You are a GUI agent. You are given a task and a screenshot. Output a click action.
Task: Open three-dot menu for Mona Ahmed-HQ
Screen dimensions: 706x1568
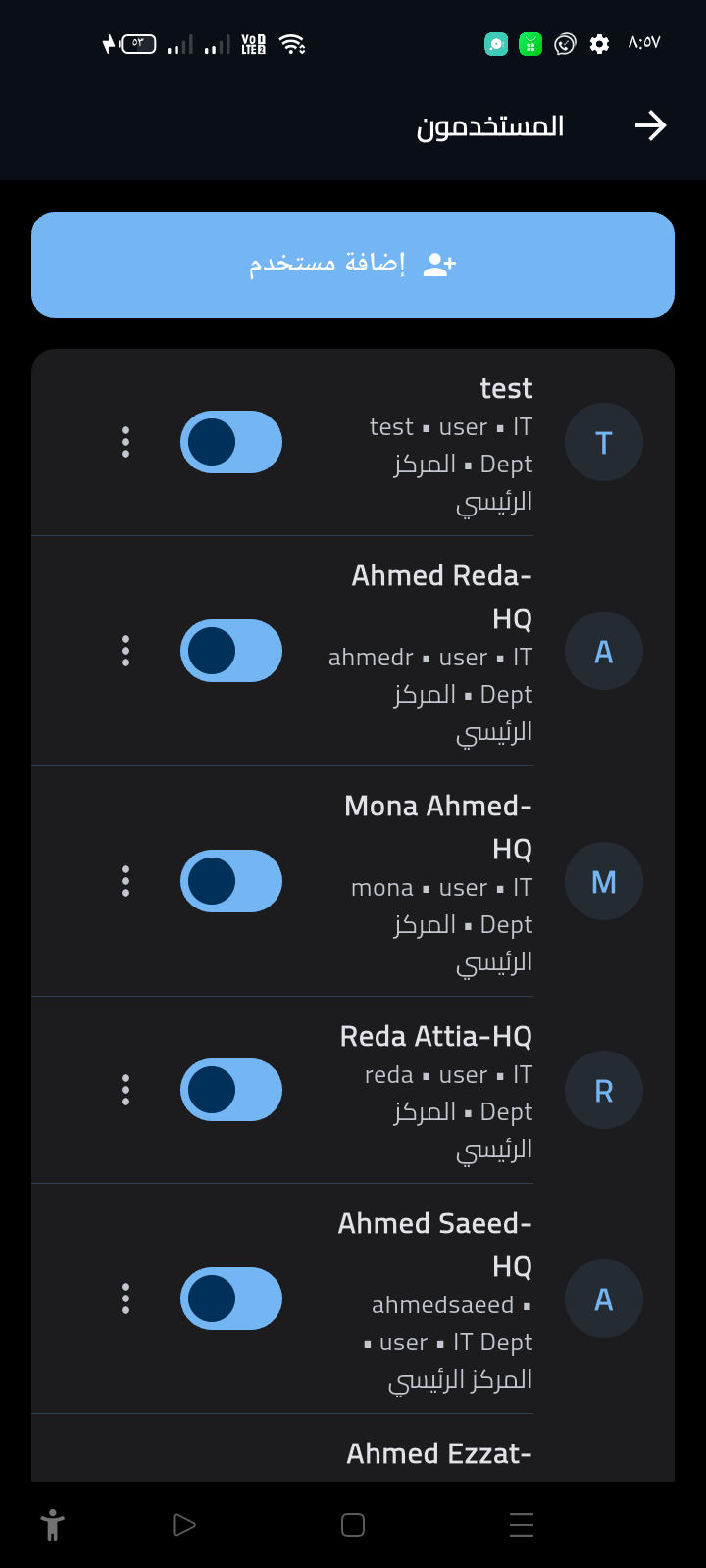point(126,881)
